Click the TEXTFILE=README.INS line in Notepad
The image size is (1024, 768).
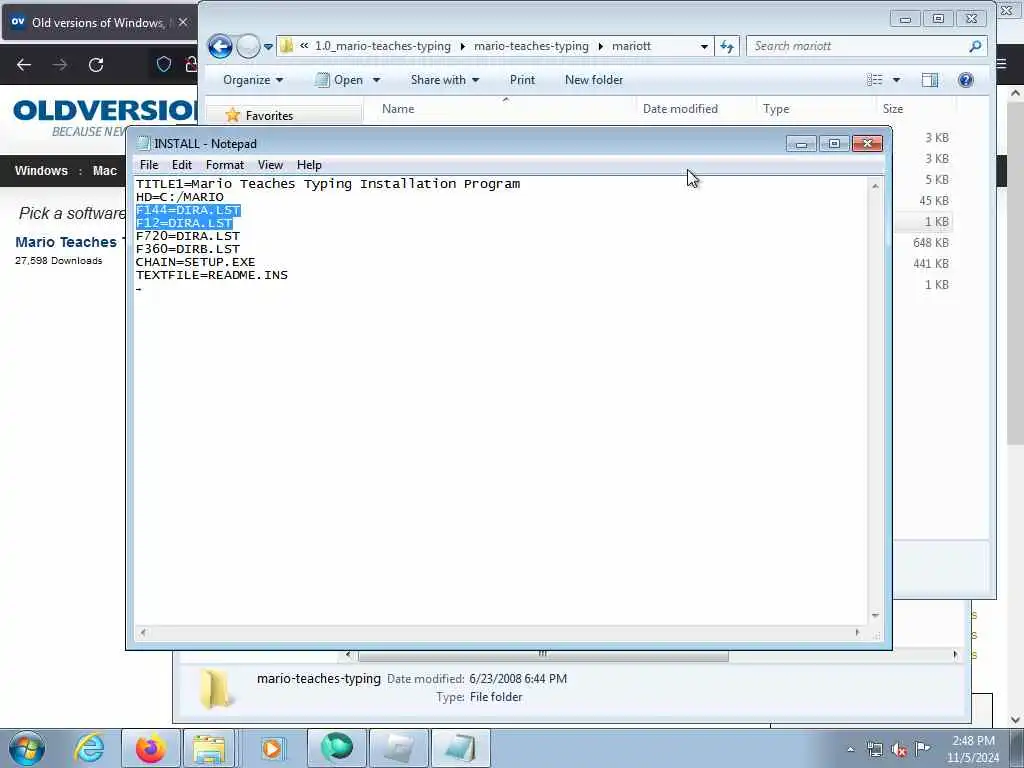coord(212,276)
